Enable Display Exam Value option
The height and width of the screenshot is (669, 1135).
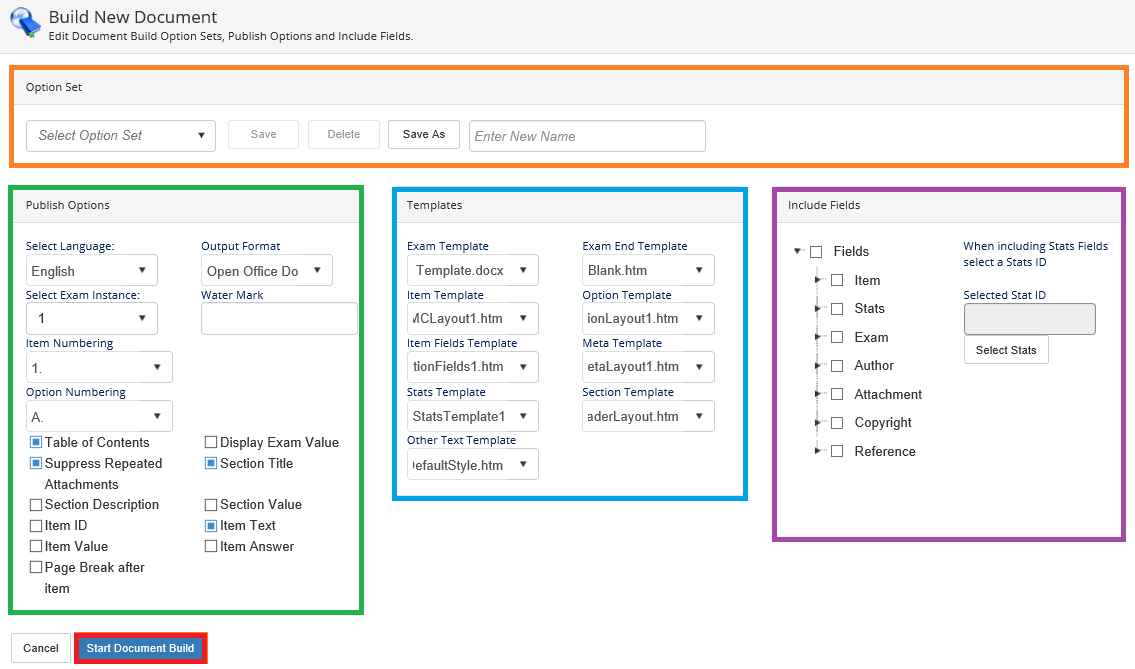[211, 442]
